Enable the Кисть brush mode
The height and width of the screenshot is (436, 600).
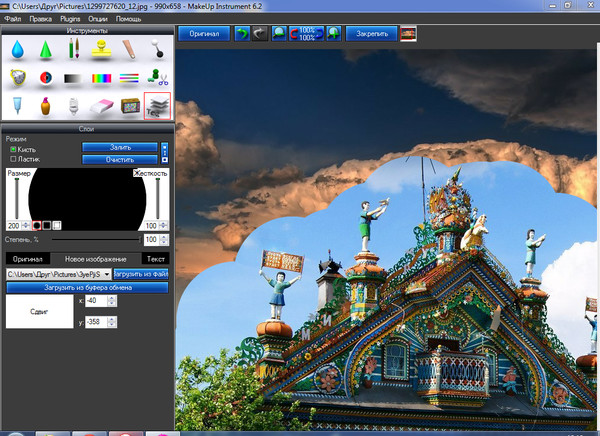(13, 149)
